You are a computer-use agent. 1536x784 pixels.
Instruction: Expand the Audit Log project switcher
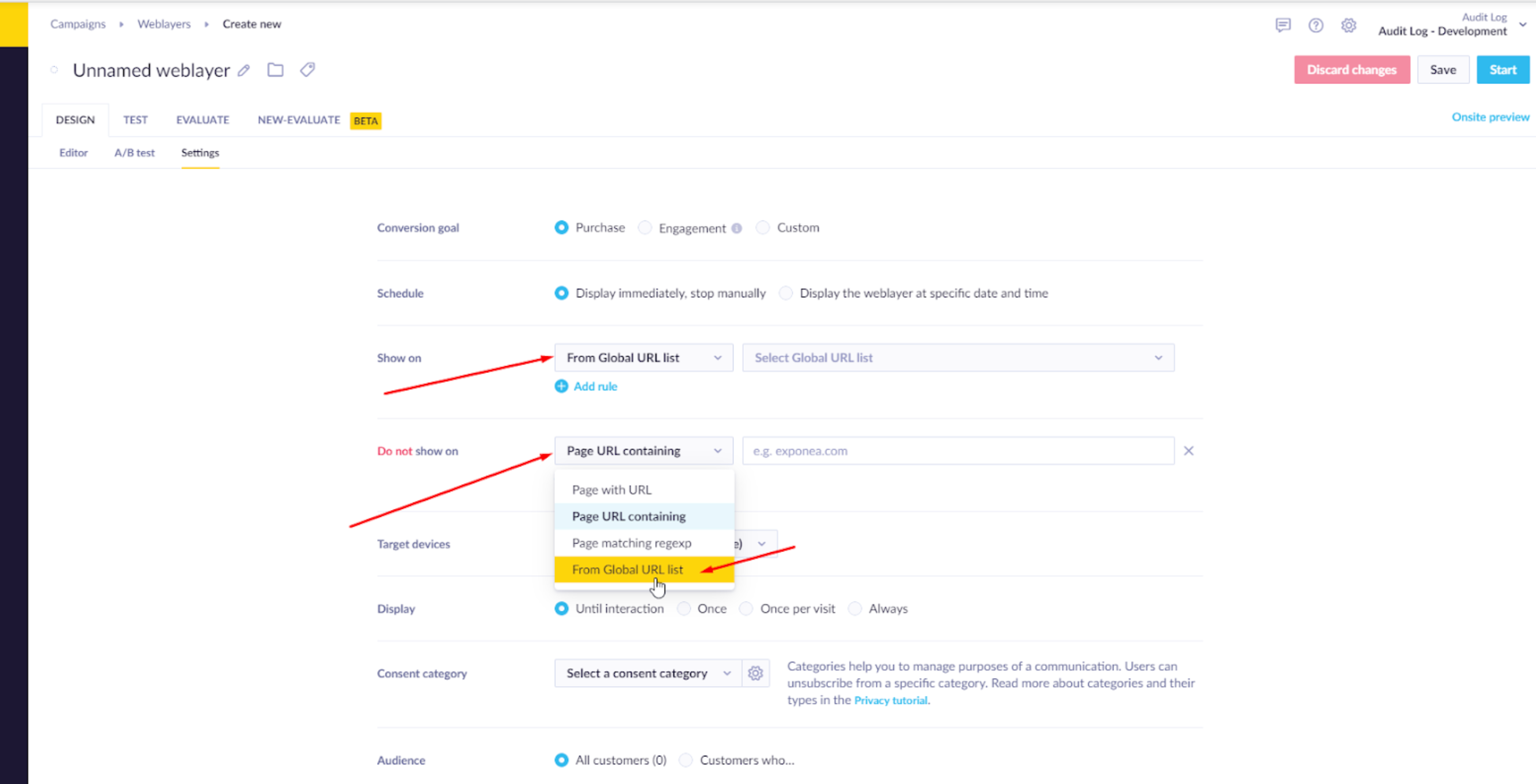point(1522,25)
